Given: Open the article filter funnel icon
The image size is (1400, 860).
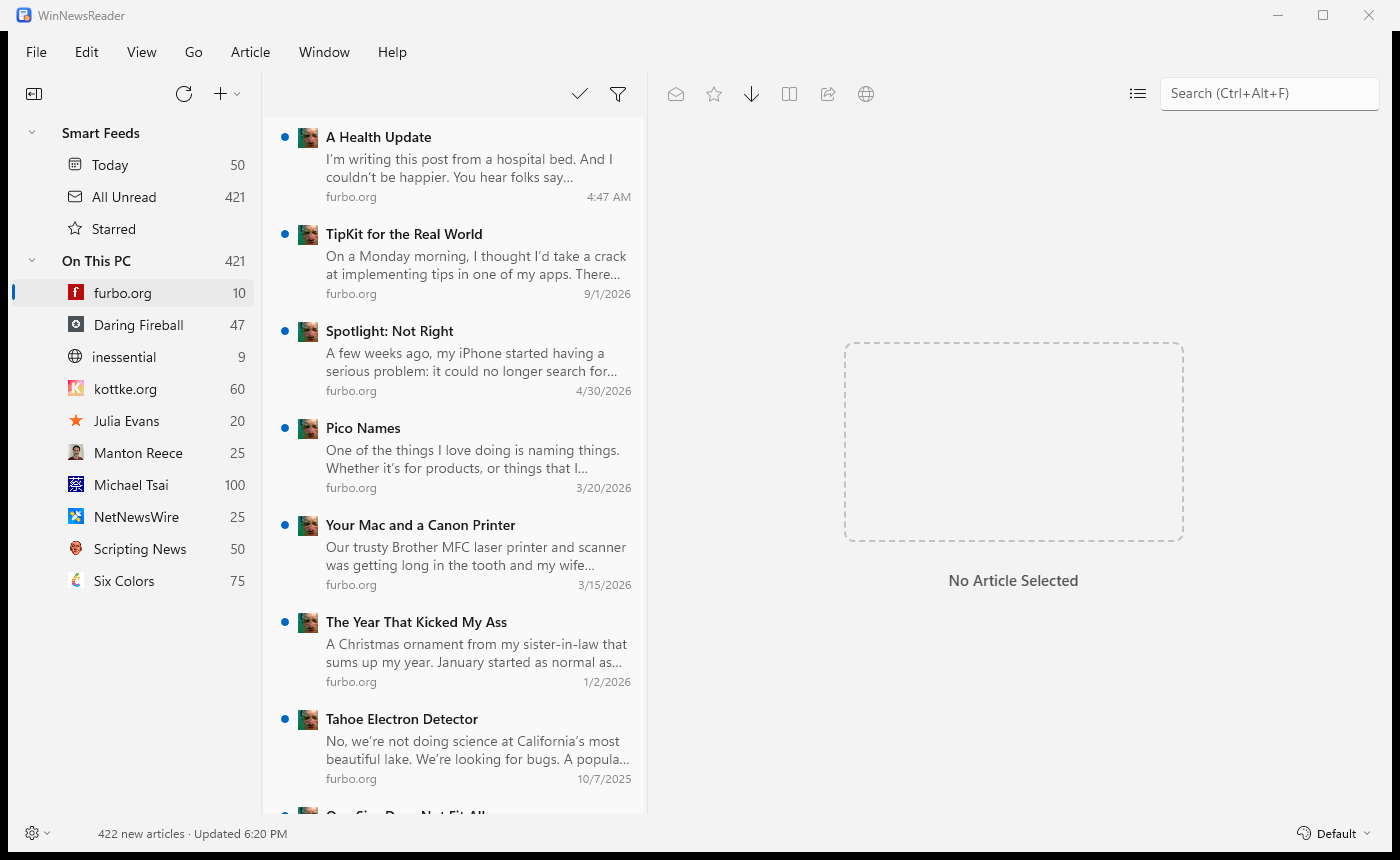Looking at the screenshot, I should [618, 94].
